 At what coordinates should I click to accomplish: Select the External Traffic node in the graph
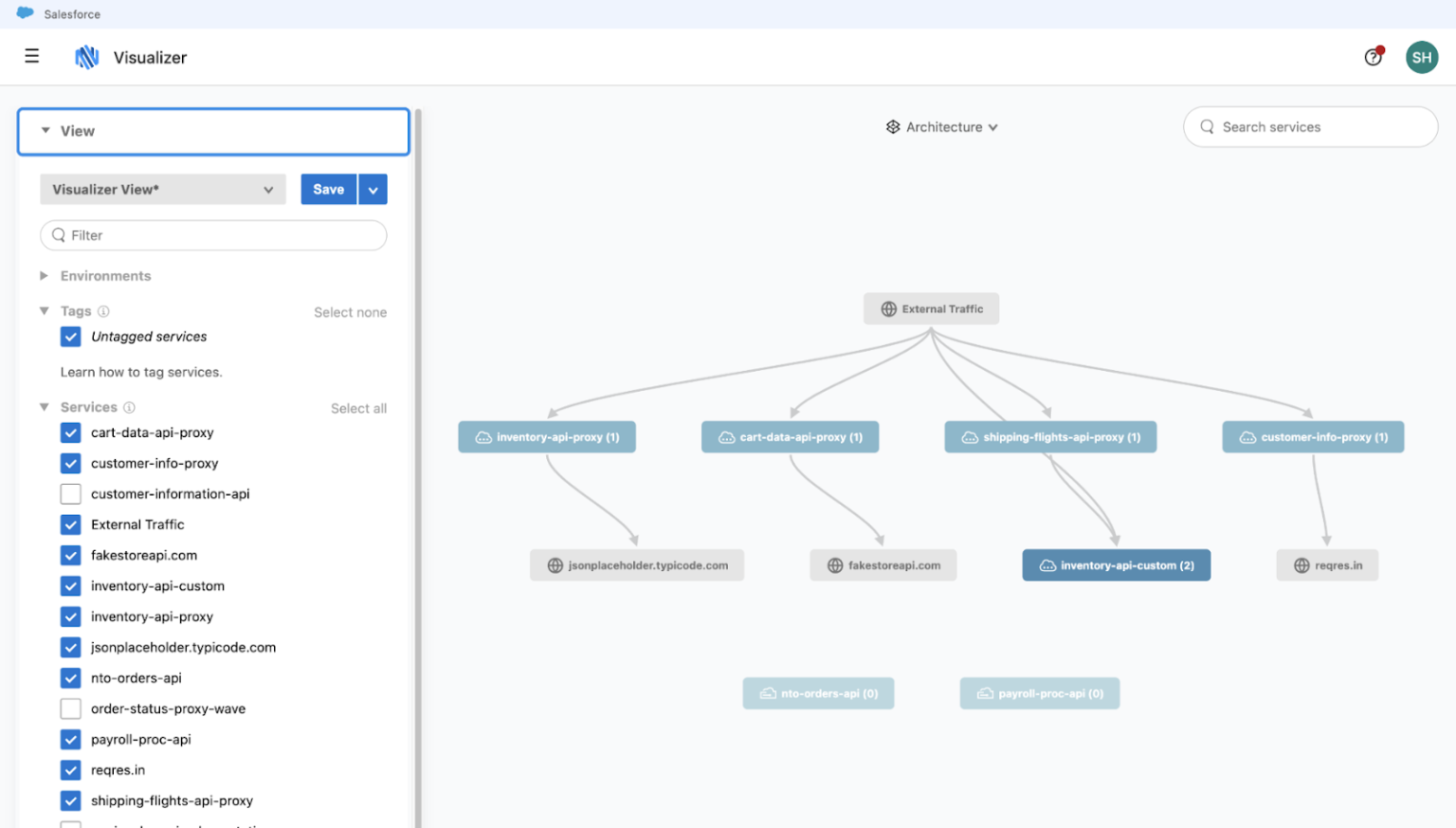931,308
